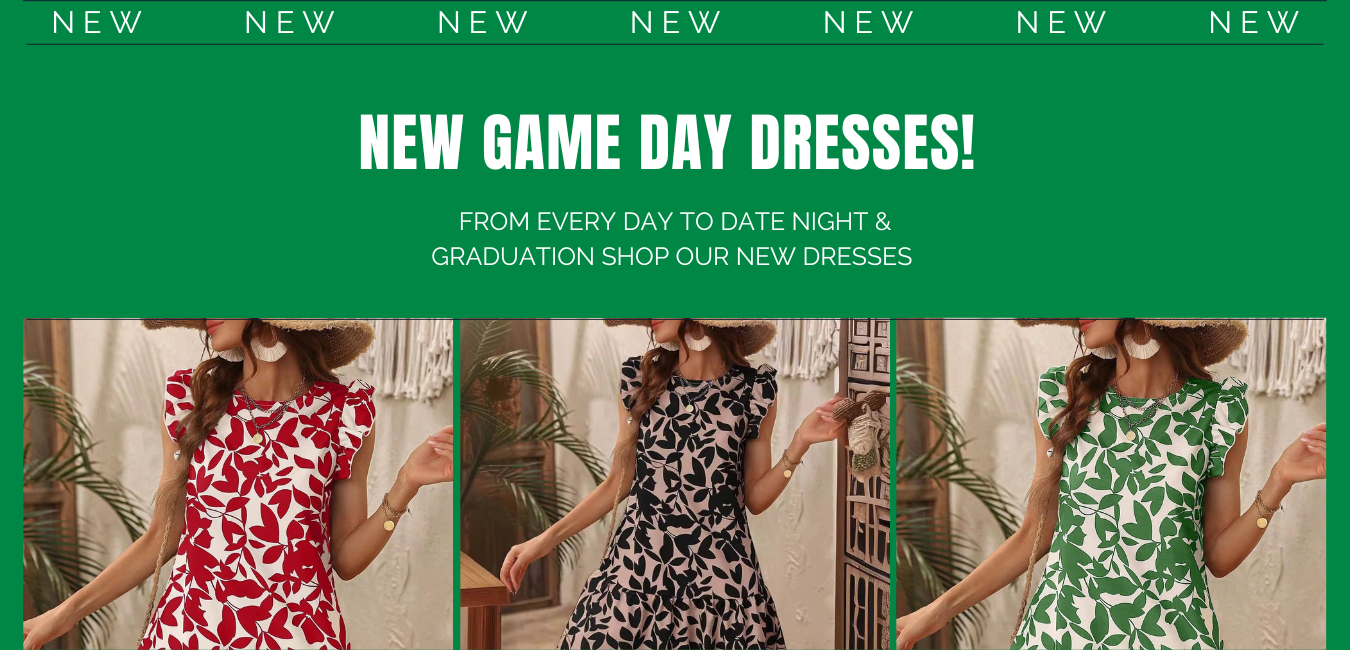Screen dimensions: 1350x650
Task: Select the green leaf print dress image
Action: pyautogui.click(x=1111, y=484)
